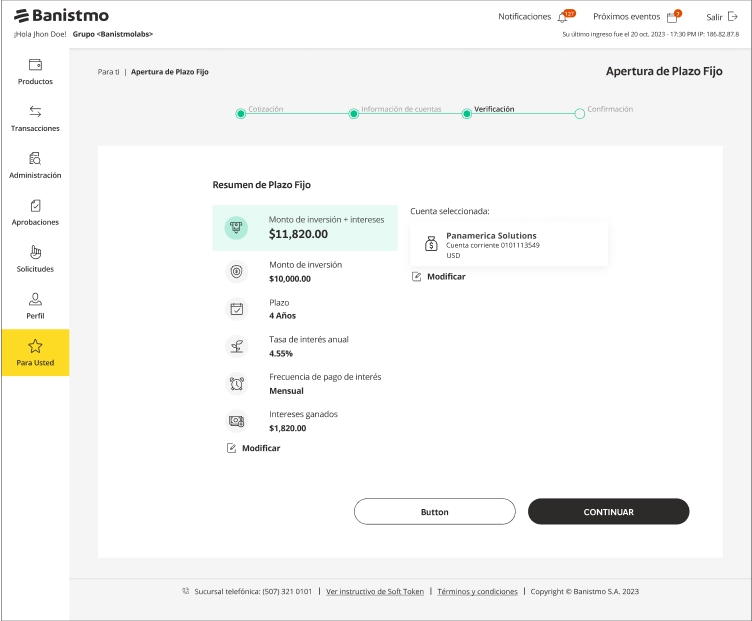
Task: Click the 4.55% interest rate value
Action: (281, 353)
